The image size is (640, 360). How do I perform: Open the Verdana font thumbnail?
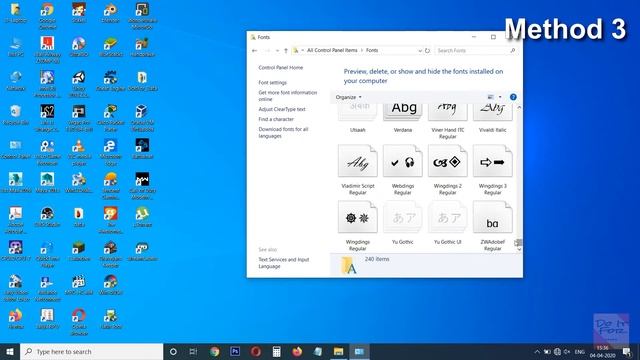point(402,112)
